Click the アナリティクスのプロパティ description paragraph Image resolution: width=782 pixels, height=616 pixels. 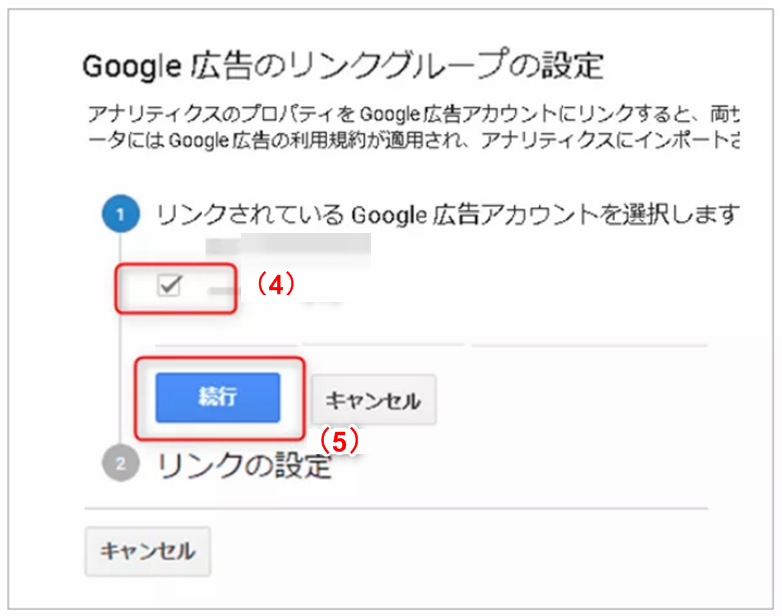pos(414,127)
